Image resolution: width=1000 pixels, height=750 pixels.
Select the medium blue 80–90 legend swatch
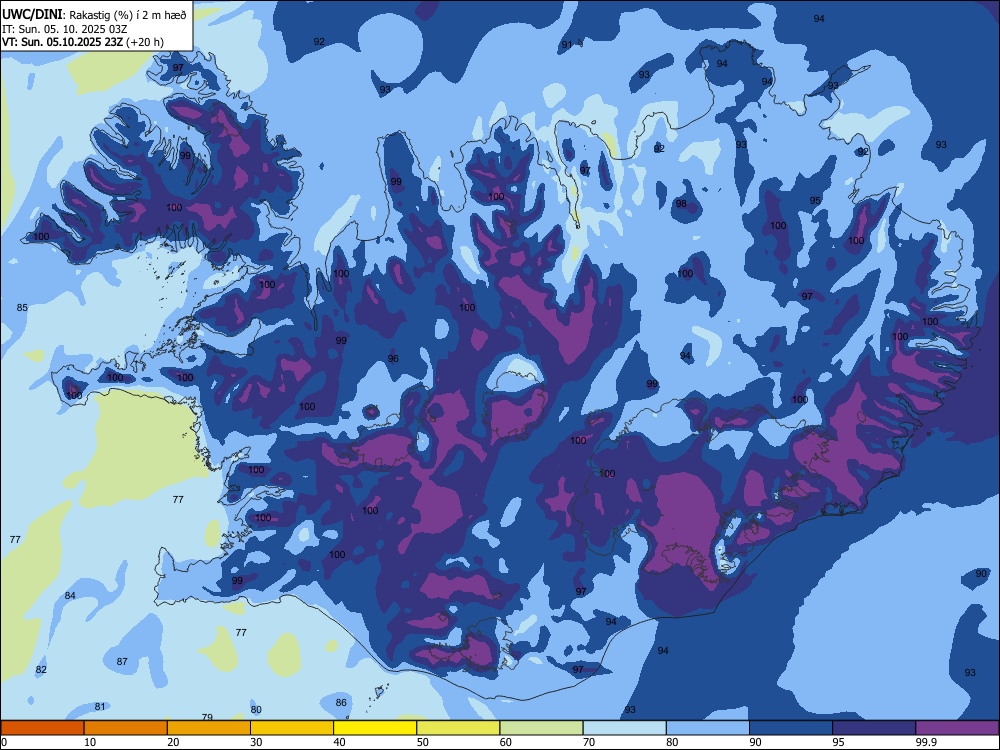[x=708, y=728]
